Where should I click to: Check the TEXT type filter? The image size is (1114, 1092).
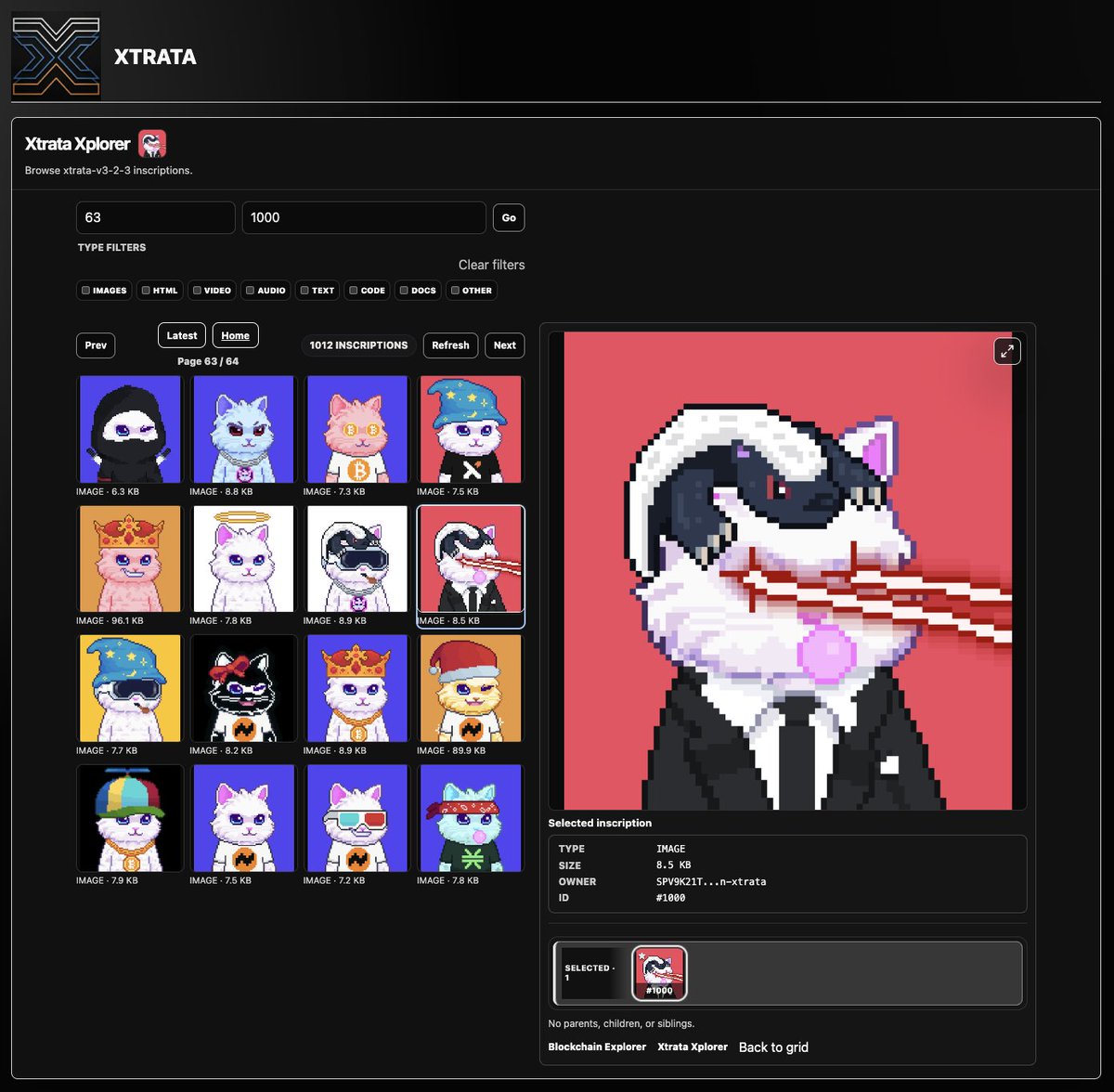click(x=317, y=291)
